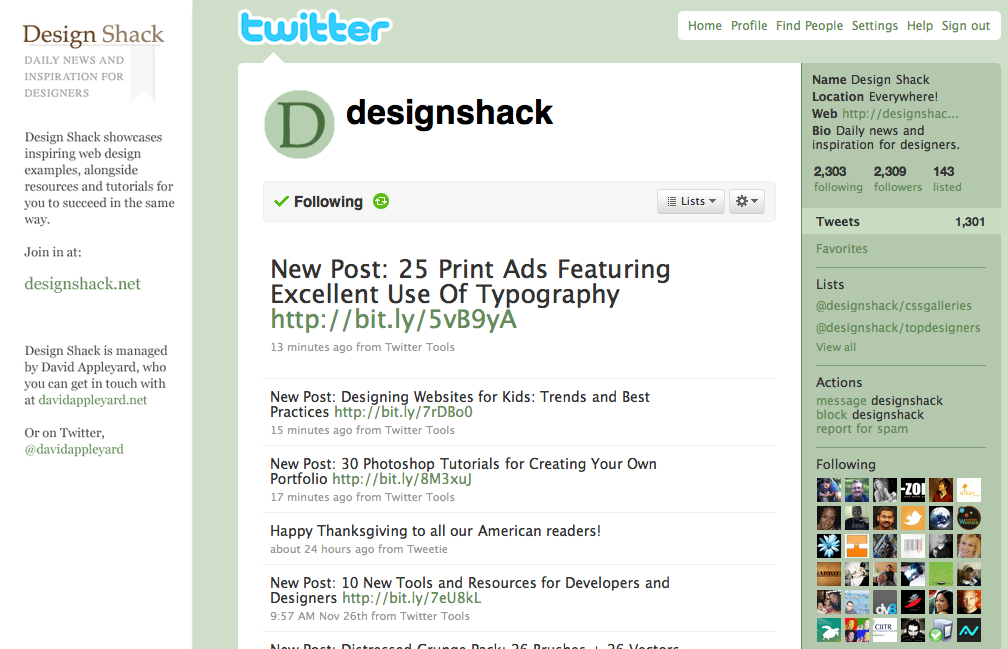The width and height of the screenshot is (1008, 649).
Task: Open Favorites in sidebar
Action: coord(842,249)
